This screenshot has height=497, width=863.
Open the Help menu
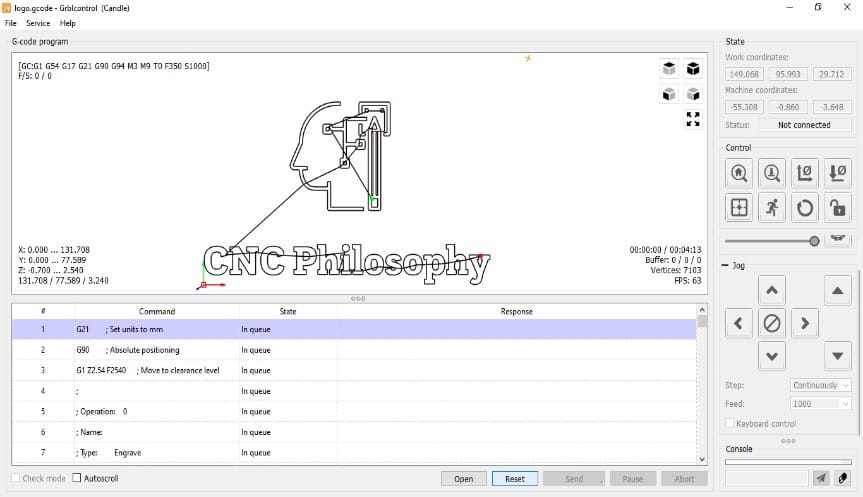(x=68, y=23)
